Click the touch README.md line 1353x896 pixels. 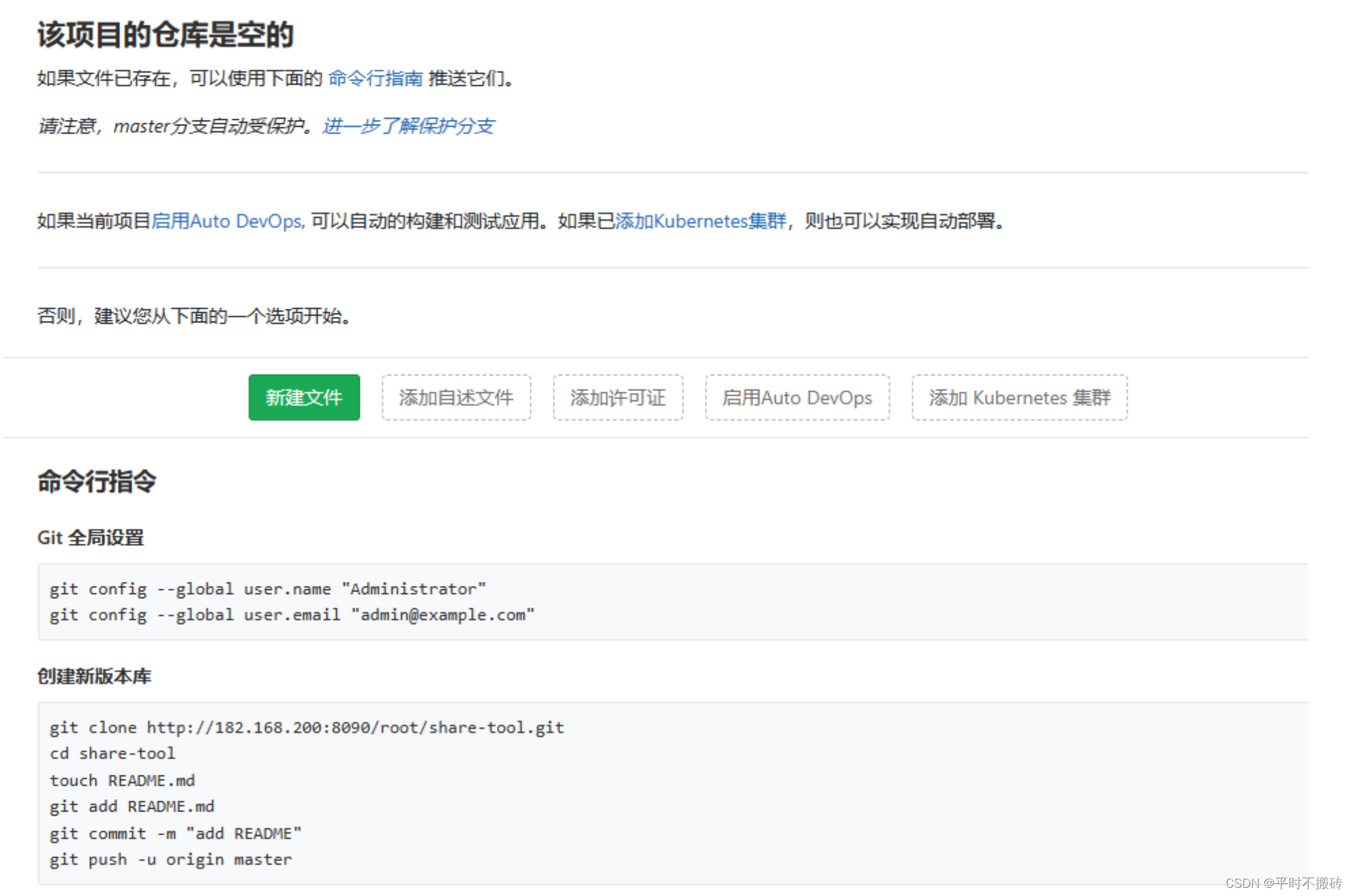[122, 780]
